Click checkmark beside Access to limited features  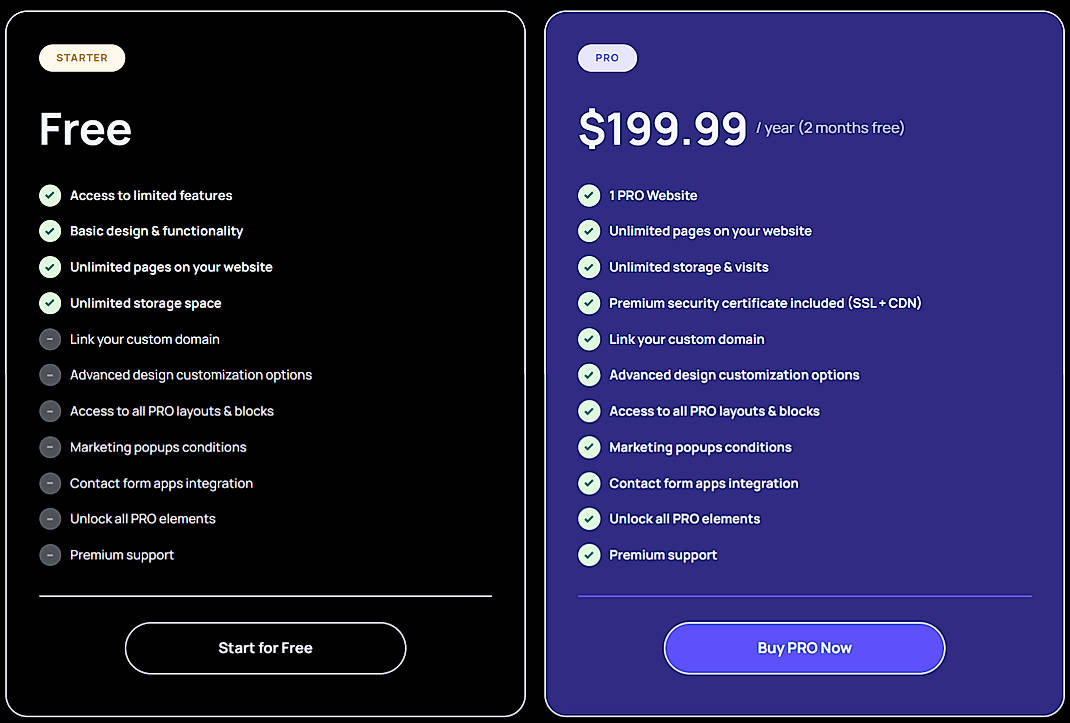[x=50, y=195]
